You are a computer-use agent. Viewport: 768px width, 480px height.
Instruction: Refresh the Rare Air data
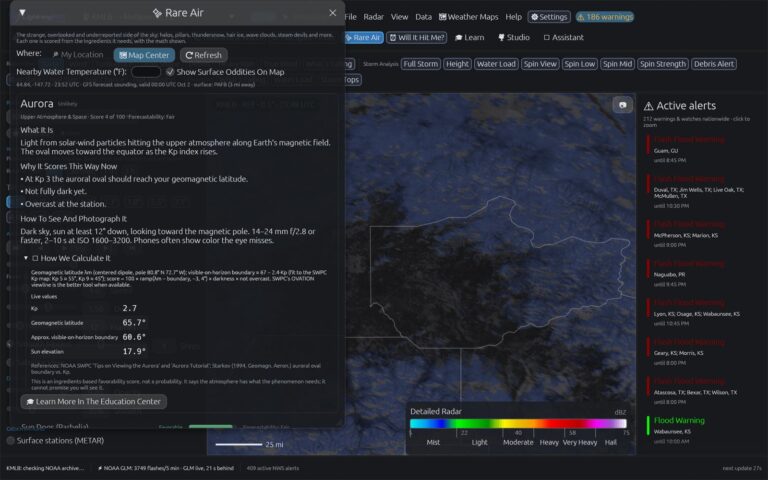point(204,55)
